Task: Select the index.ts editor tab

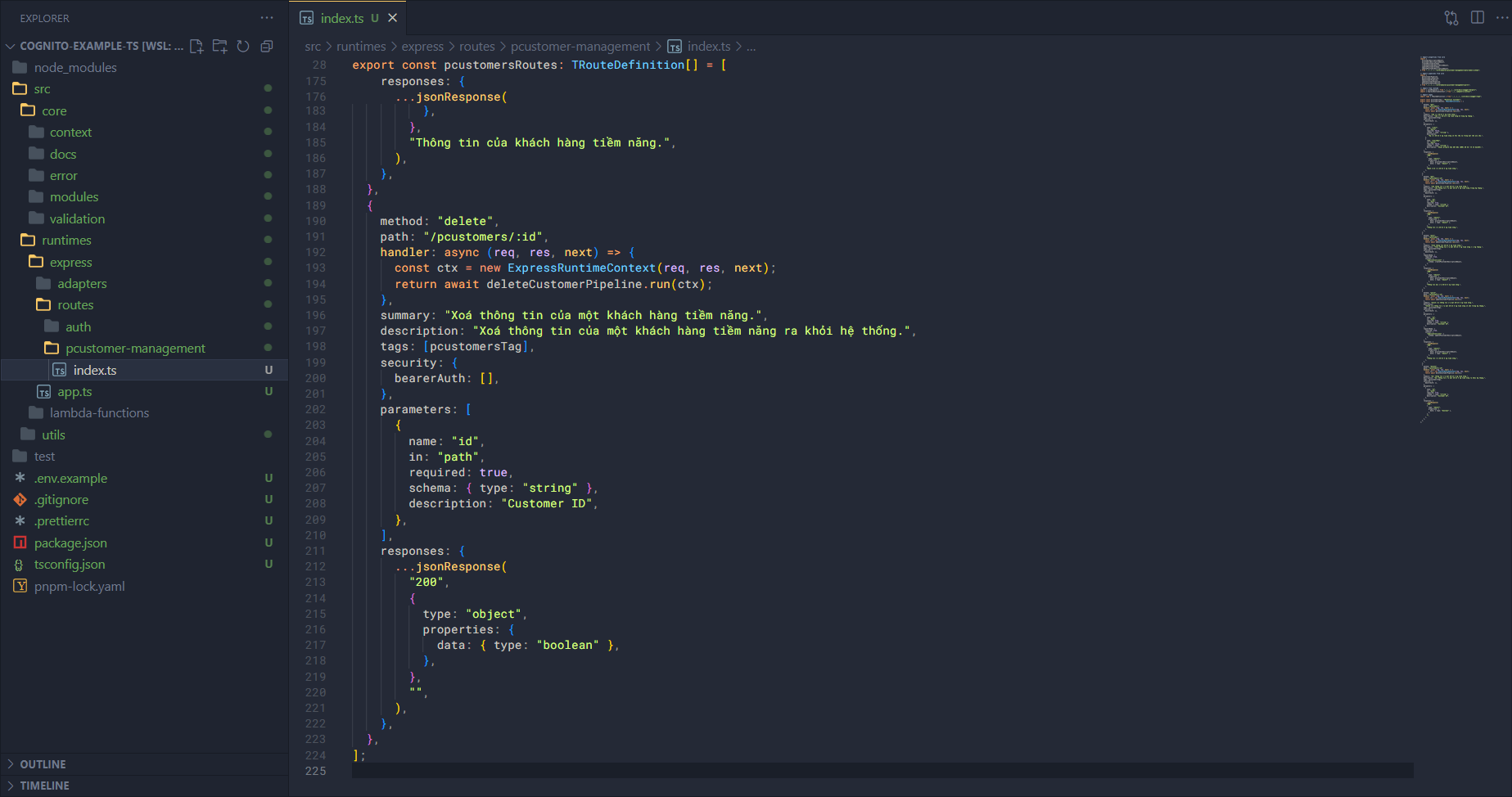Action: pyautogui.click(x=341, y=18)
